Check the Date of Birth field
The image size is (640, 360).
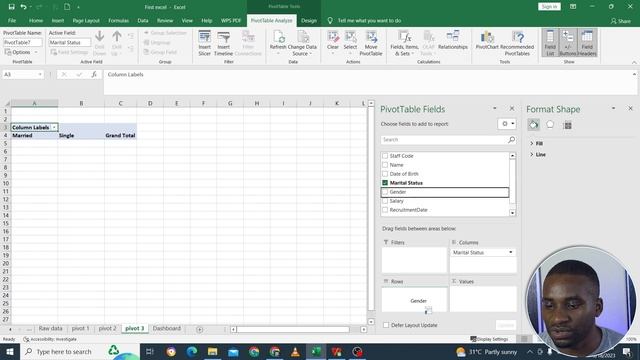[385, 174]
